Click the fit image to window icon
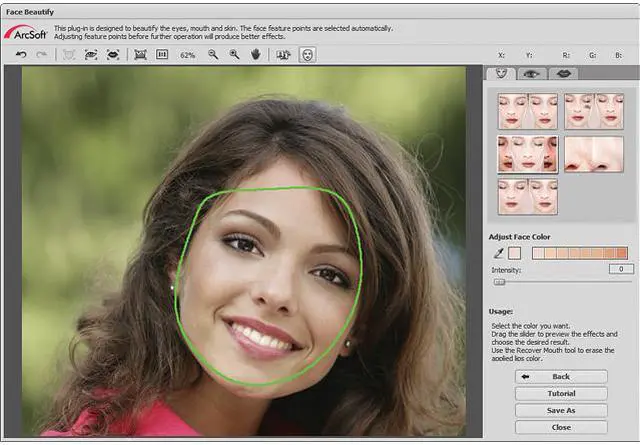Screen dimensions: 640x445 pos(140,55)
